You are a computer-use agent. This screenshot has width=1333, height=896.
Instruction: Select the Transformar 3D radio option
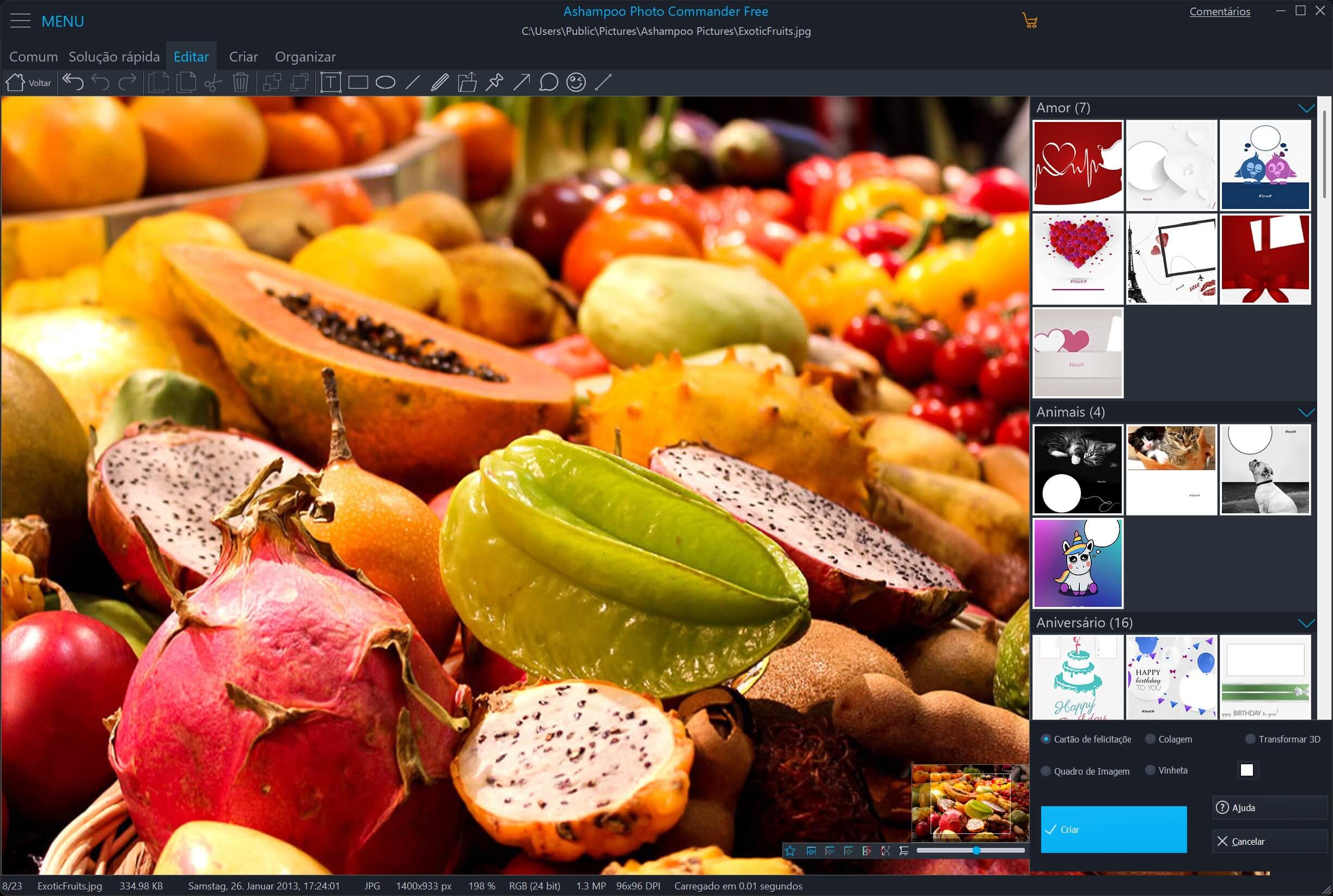click(1251, 739)
